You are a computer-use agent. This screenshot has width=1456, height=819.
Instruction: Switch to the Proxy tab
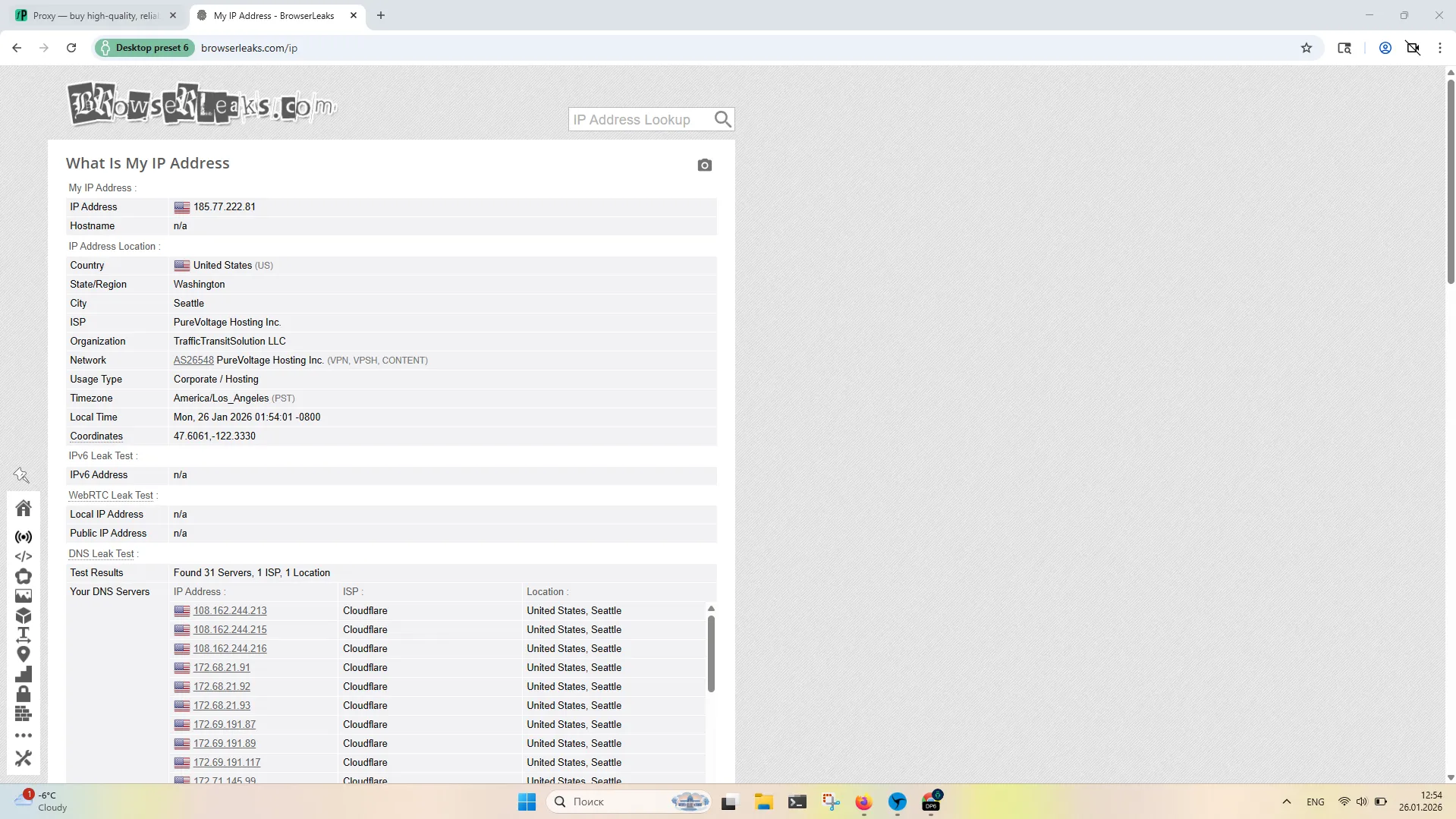(x=96, y=15)
